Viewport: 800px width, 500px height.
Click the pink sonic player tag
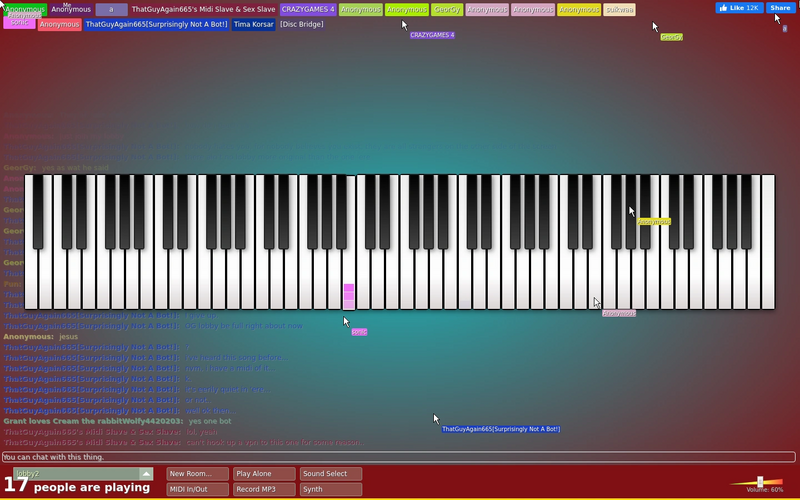[19, 22]
